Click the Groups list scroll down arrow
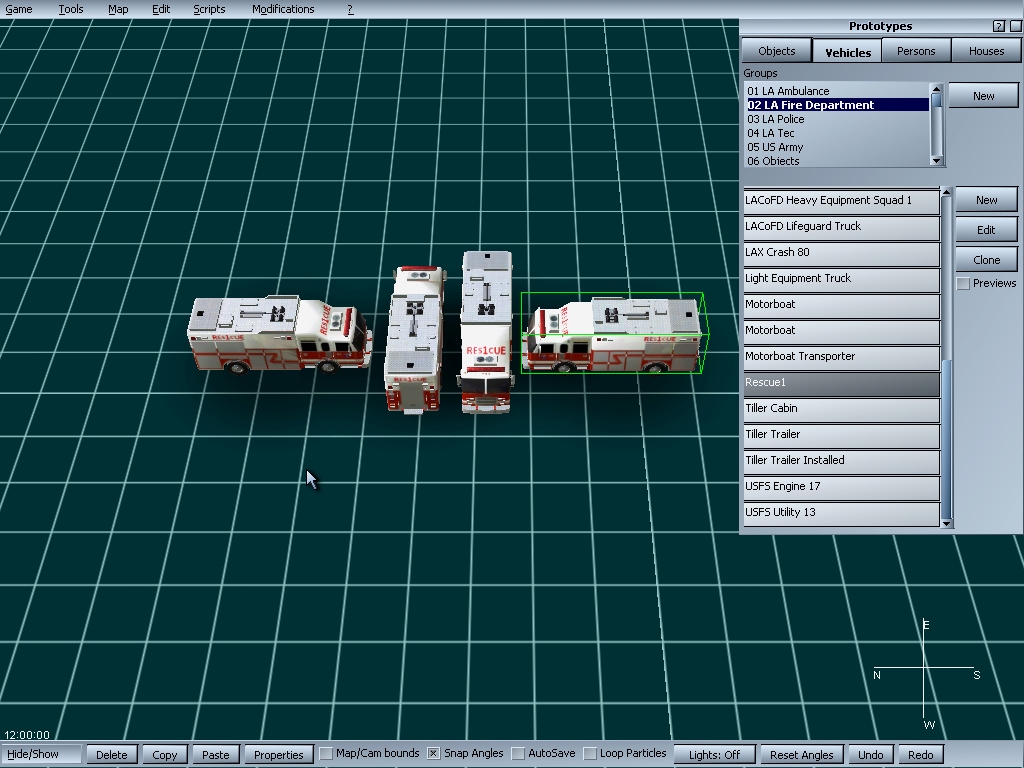1024x768 pixels. pos(936,161)
